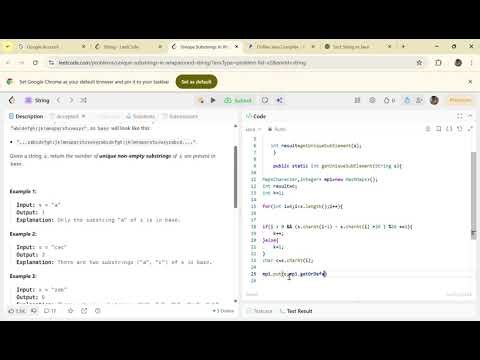
Task: Click the debugger icon beside Run
Action: 201,100
